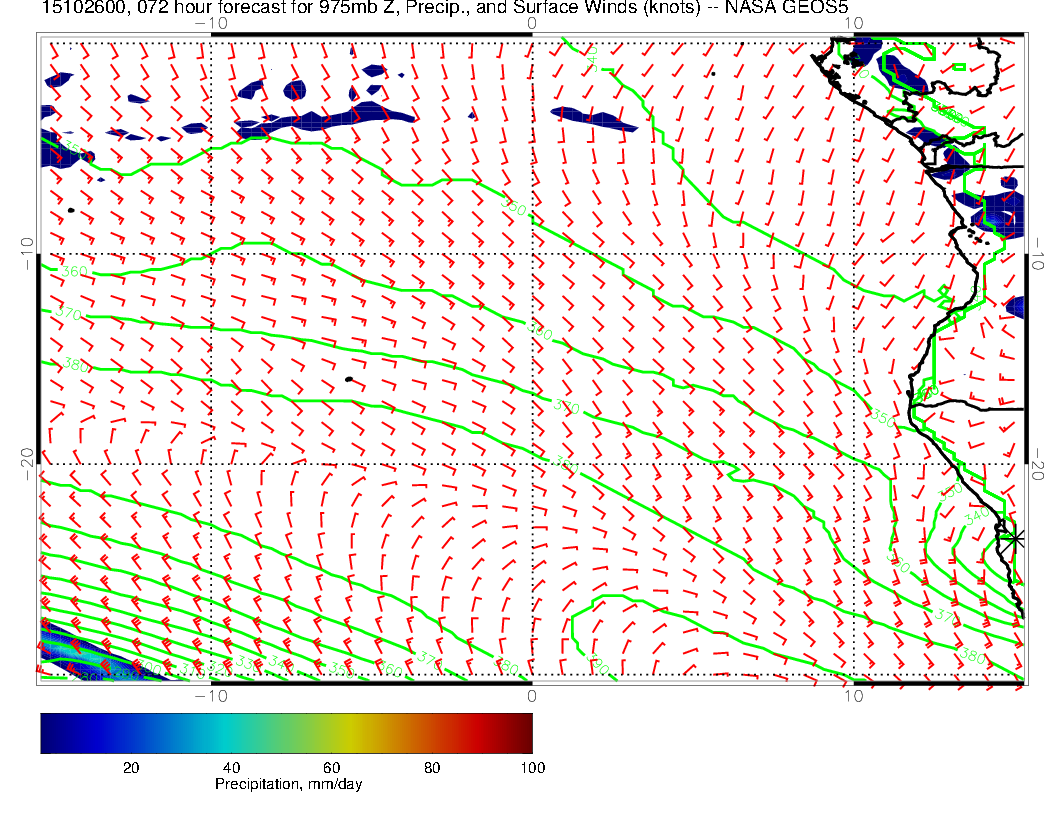Image resolution: width=1056 pixels, height=816 pixels.
Task: Pick the dark red end of the colorbar
Action: (x=525, y=732)
